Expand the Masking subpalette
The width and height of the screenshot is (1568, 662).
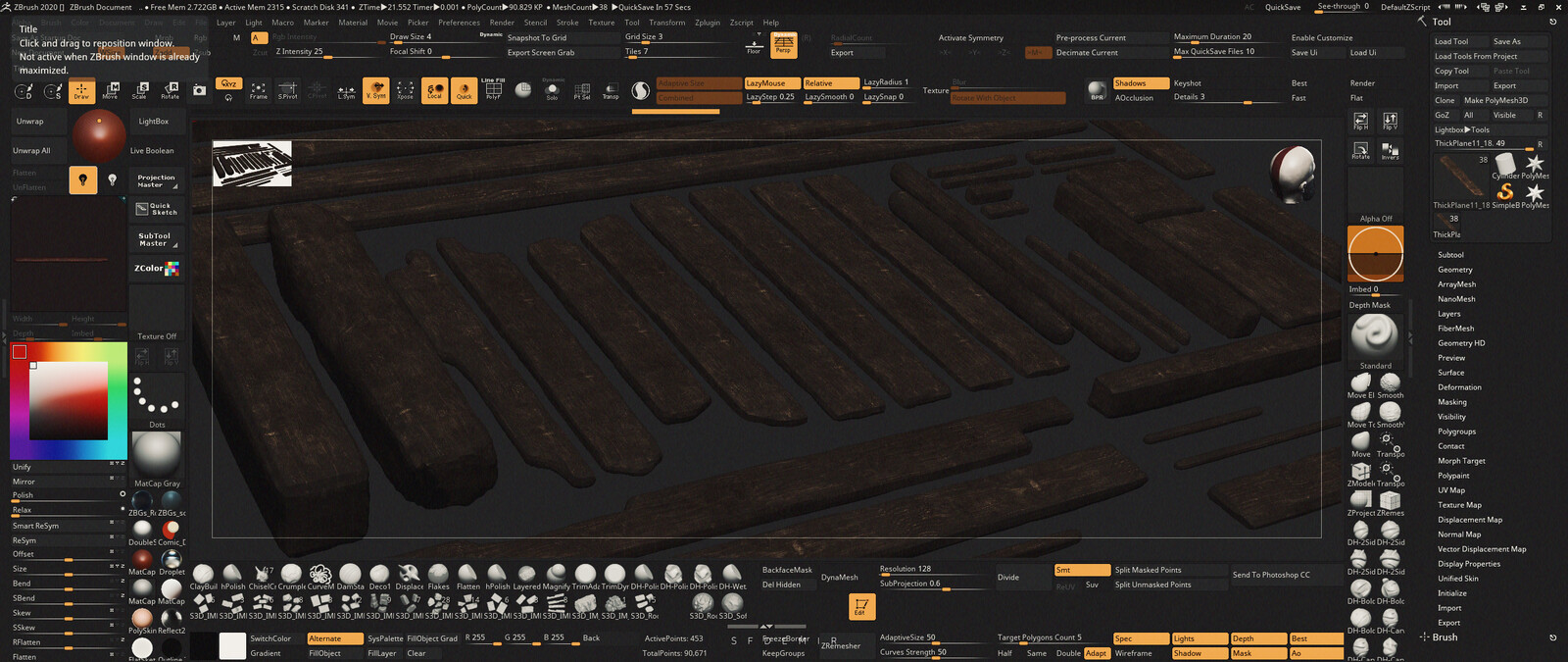[x=1452, y=402]
